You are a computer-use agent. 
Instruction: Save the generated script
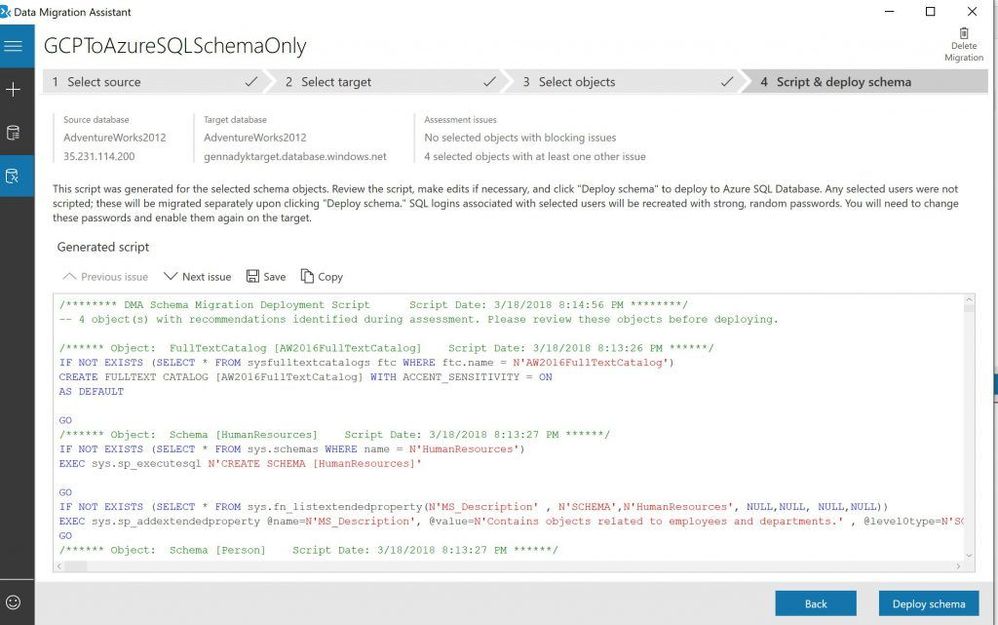[x=266, y=276]
